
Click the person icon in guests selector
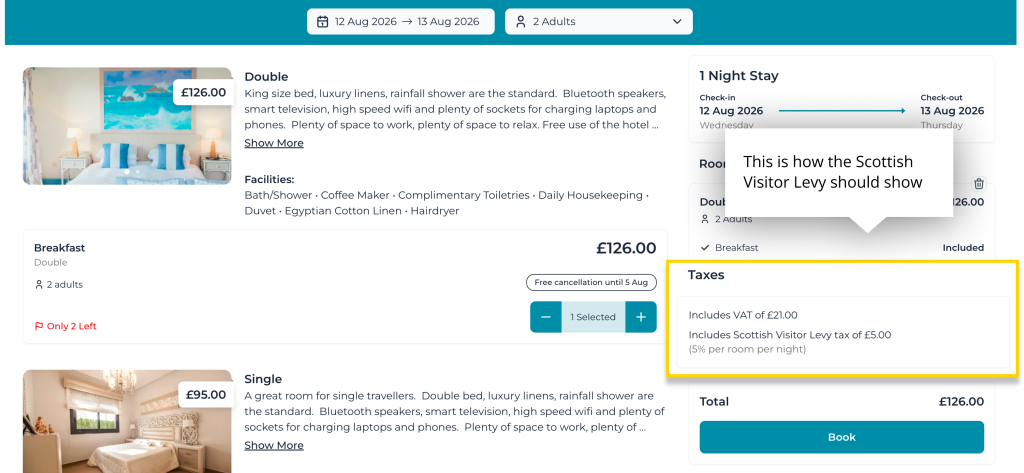(x=521, y=21)
